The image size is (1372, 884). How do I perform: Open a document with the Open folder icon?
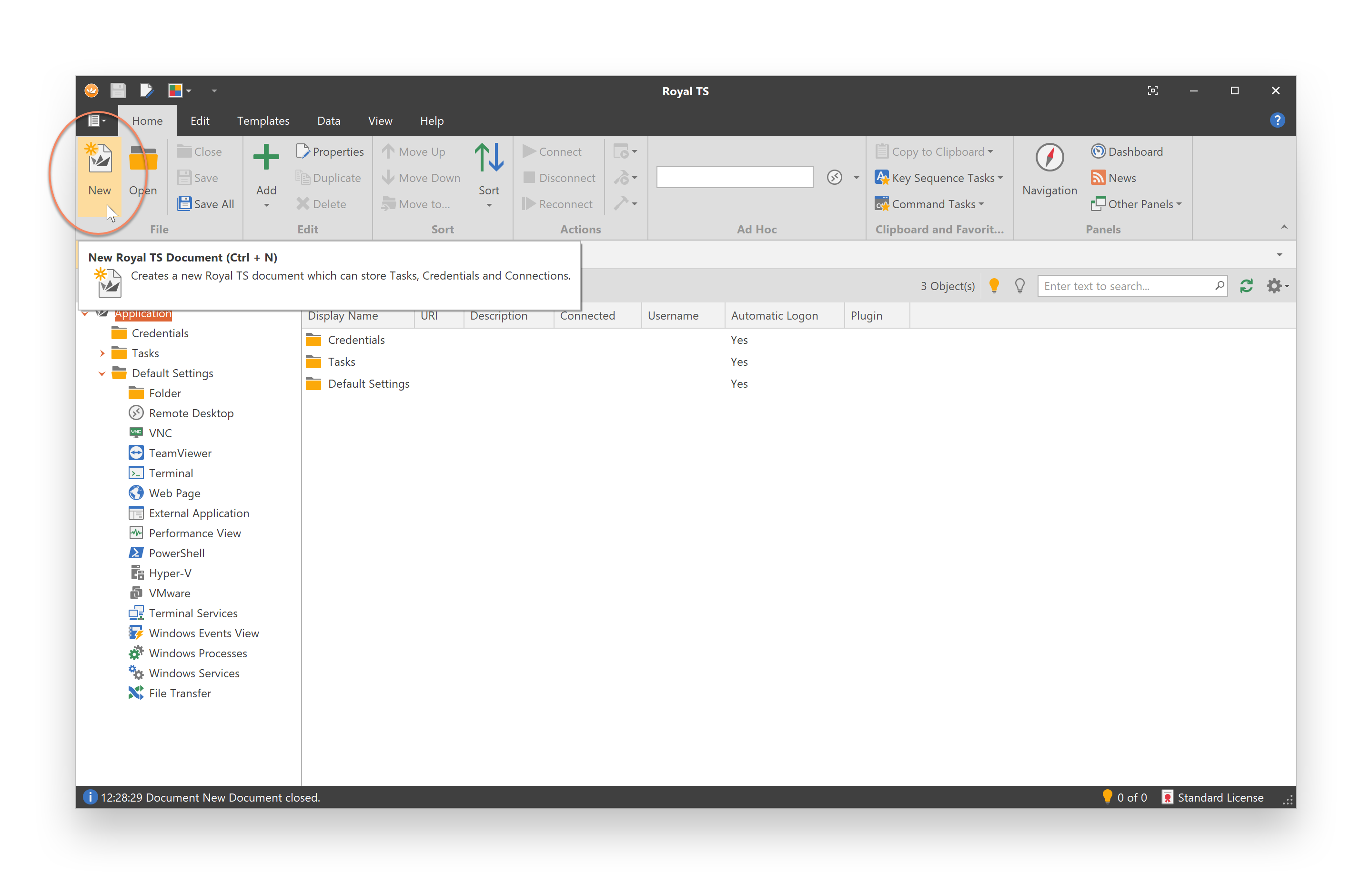tap(143, 158)
